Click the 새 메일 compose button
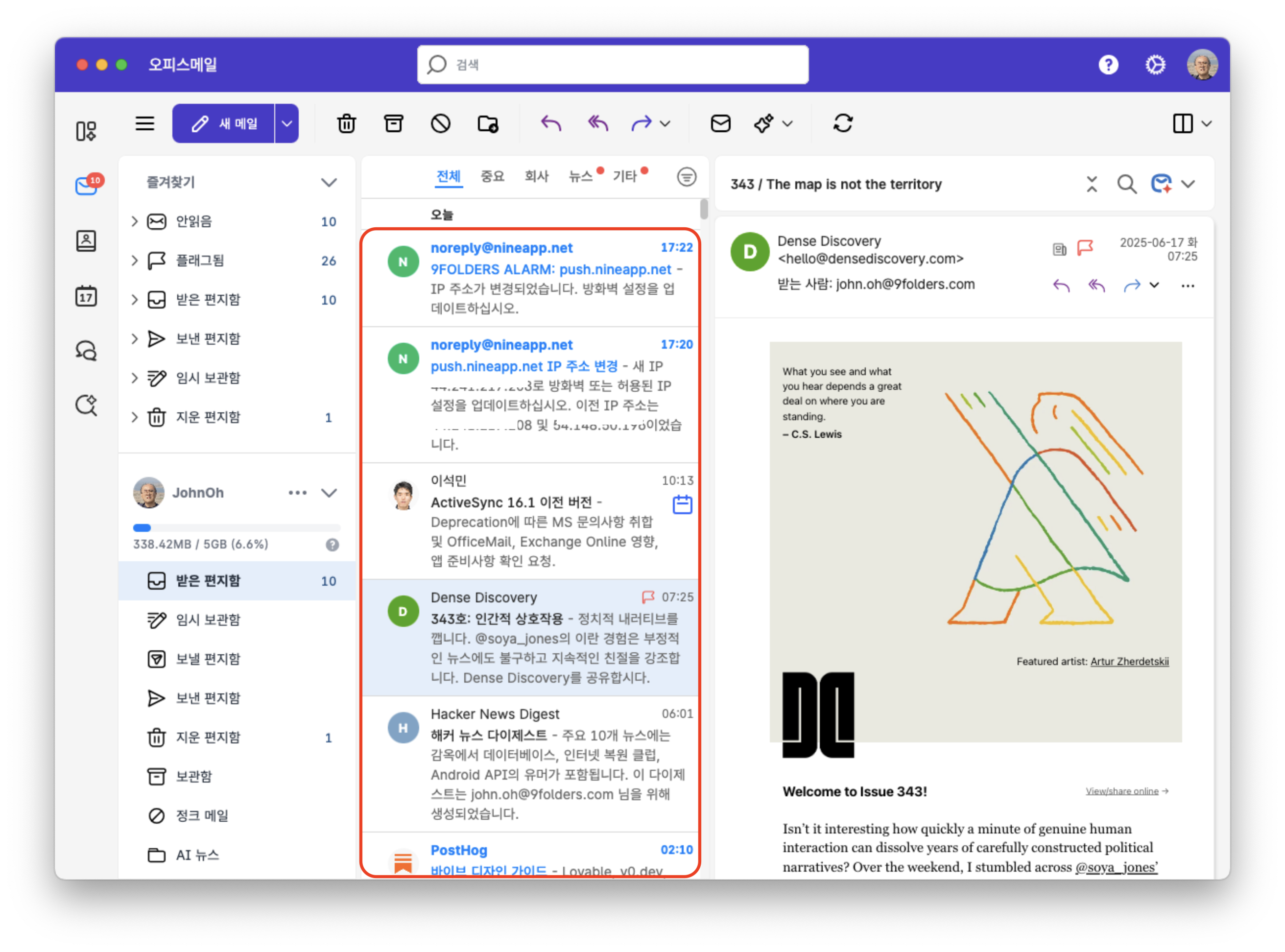 (x=224, y=123)
